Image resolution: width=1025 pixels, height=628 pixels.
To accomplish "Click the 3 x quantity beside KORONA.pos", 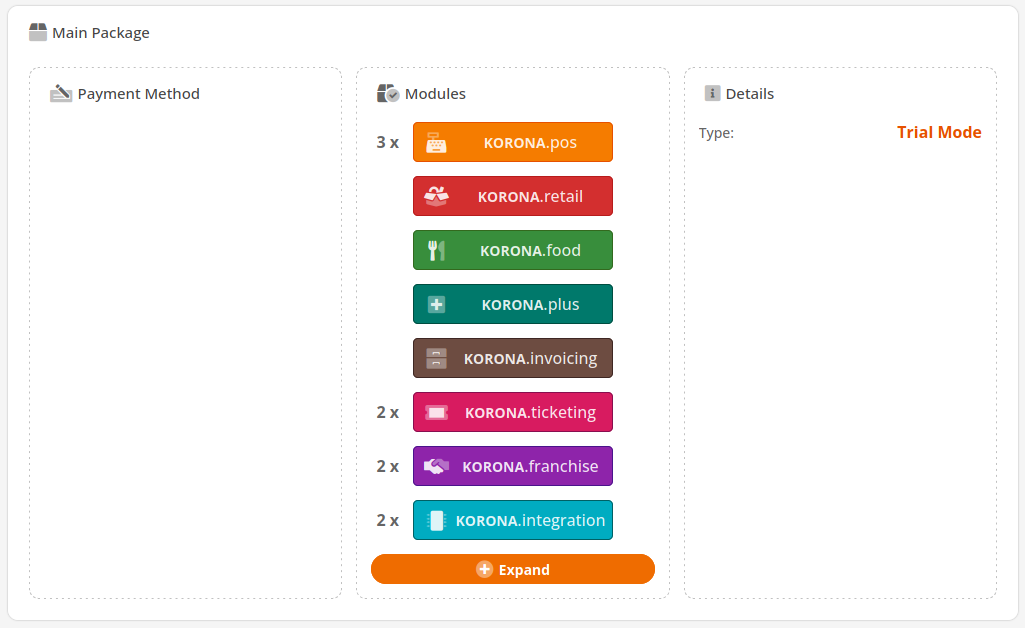I will point(388,142).
